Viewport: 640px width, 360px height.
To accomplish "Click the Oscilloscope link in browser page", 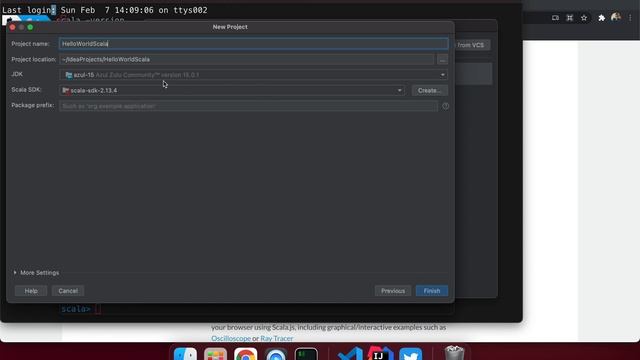I will [231, 338].
